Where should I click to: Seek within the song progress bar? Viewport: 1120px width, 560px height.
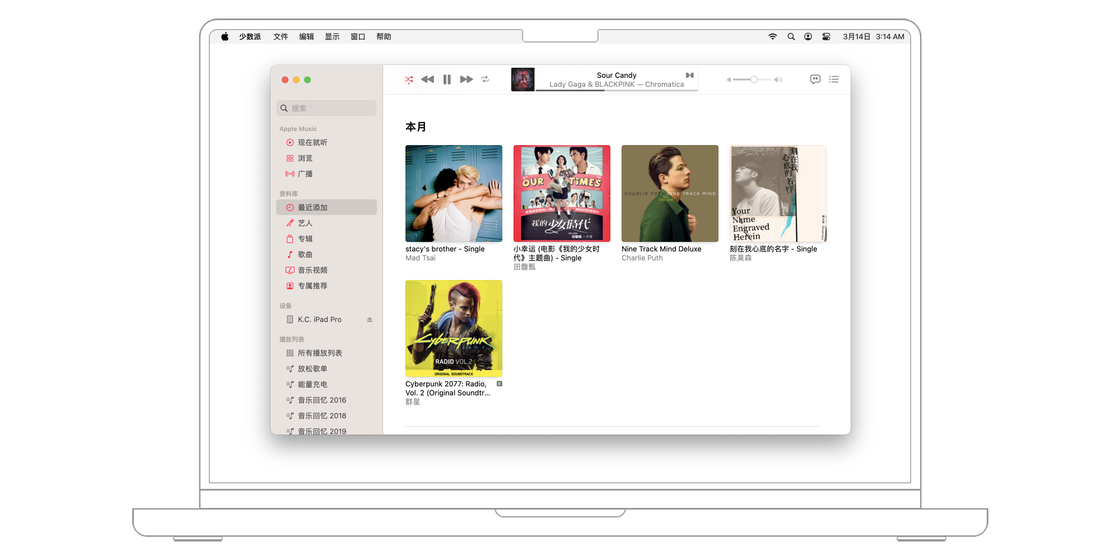point(616,90)
